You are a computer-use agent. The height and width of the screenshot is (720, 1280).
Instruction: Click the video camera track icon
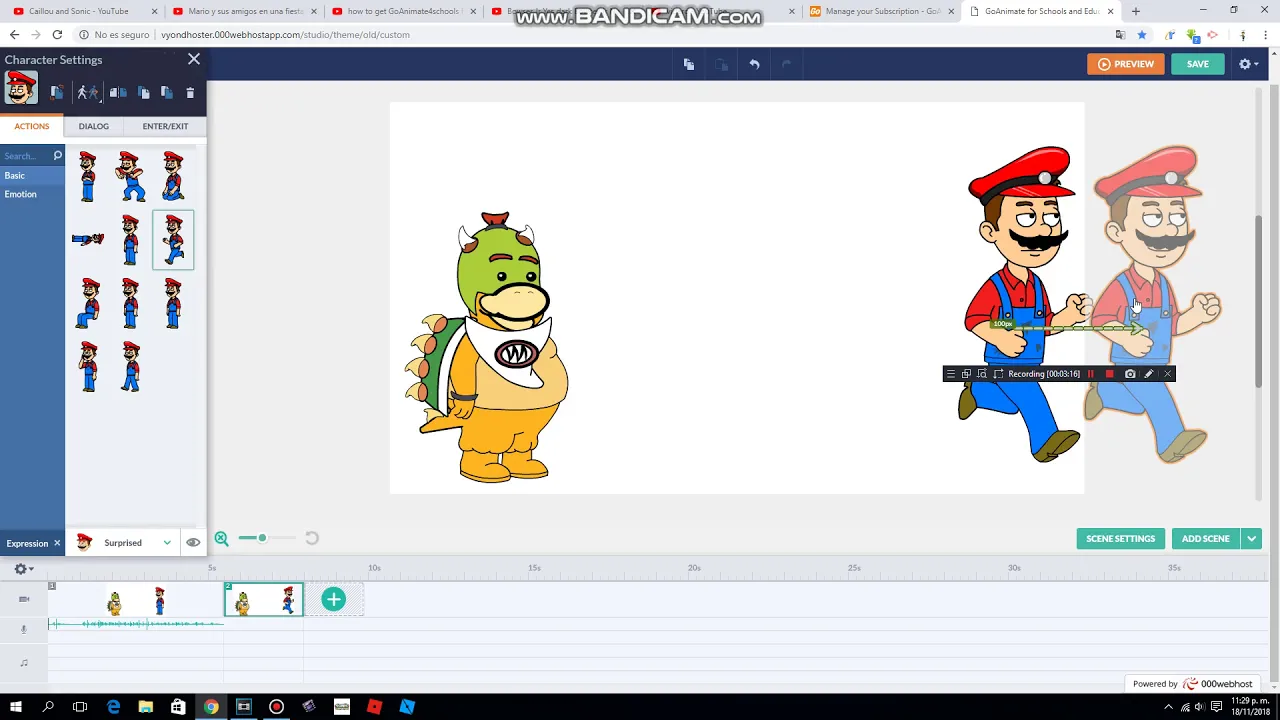coord(24,599)
